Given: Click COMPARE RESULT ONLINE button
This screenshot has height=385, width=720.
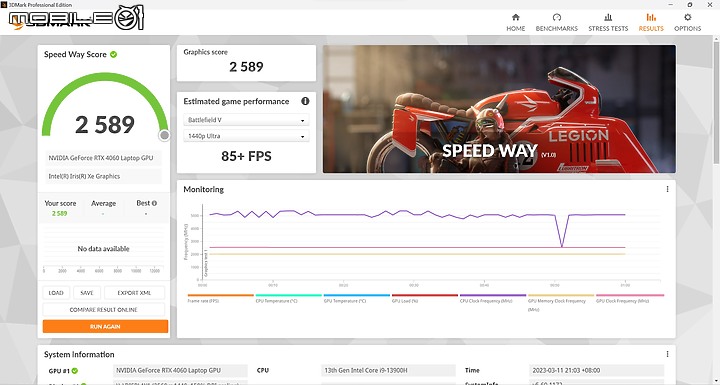Looking at the screenshot, I should pyautogui.click(x=103, y=310).
